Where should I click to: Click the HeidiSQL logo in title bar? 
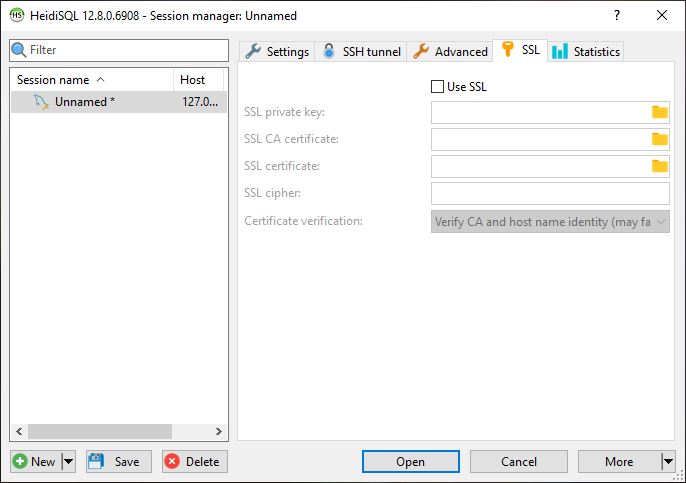click(17, 15)
